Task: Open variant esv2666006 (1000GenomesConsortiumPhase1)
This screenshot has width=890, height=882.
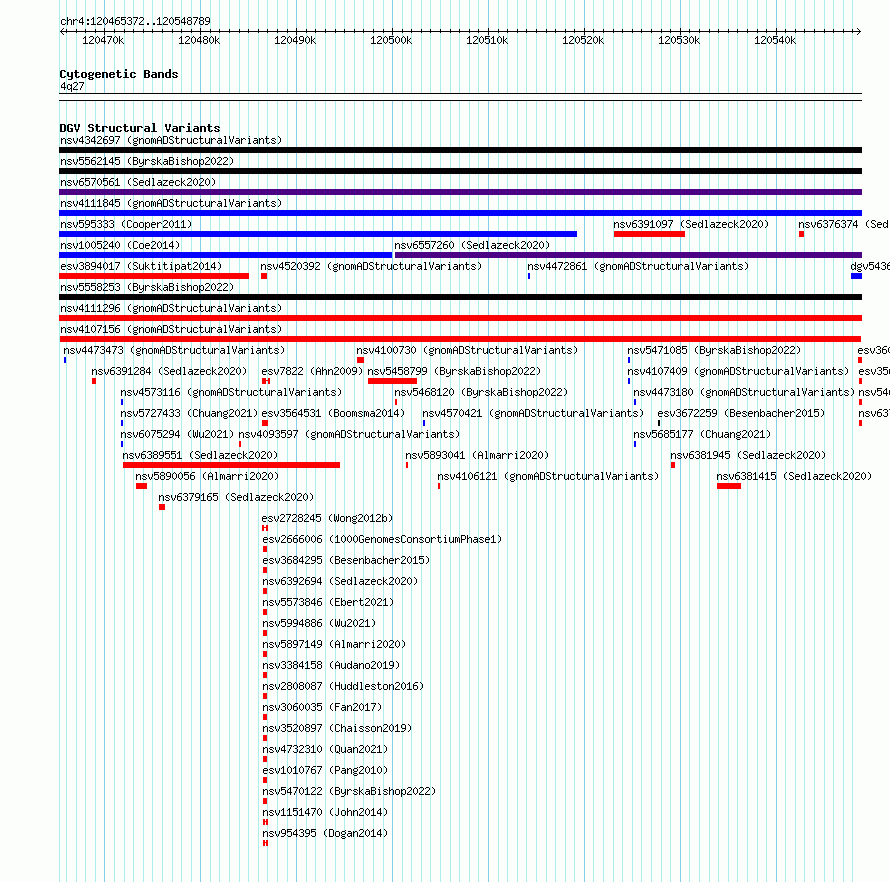Action: [x=382, y=539]
